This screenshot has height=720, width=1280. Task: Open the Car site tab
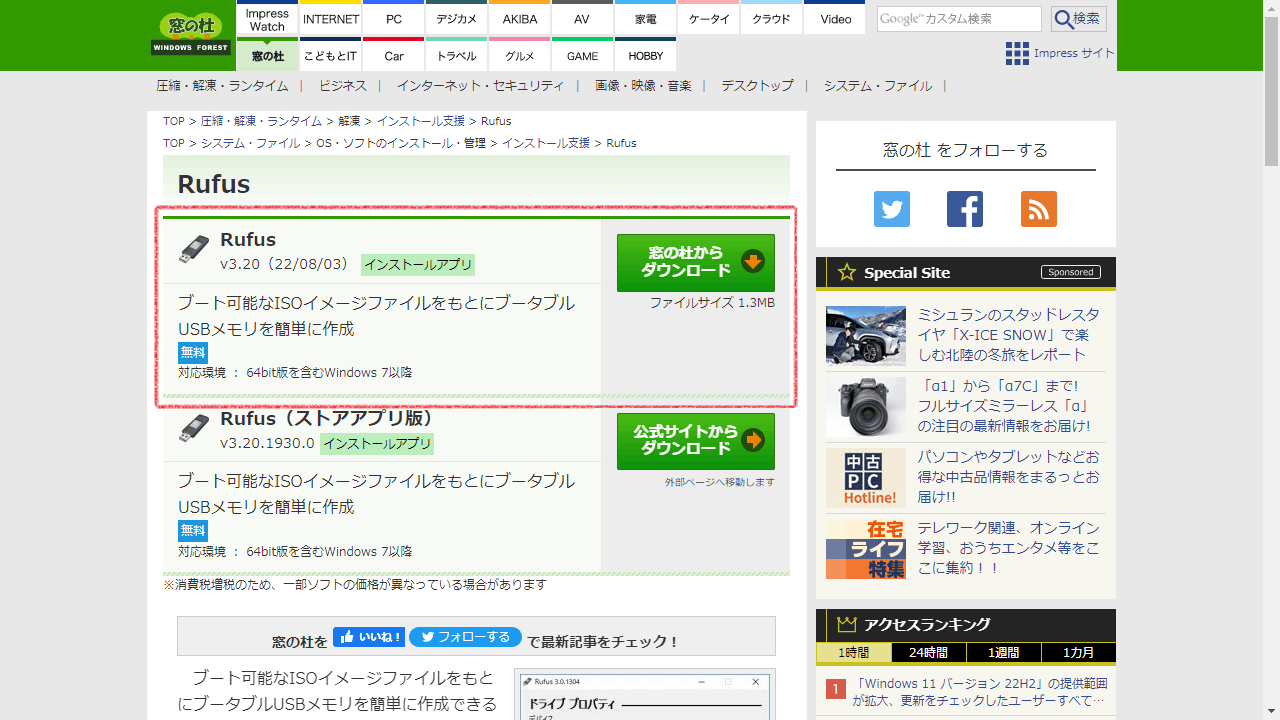click(x=394, y=55)
